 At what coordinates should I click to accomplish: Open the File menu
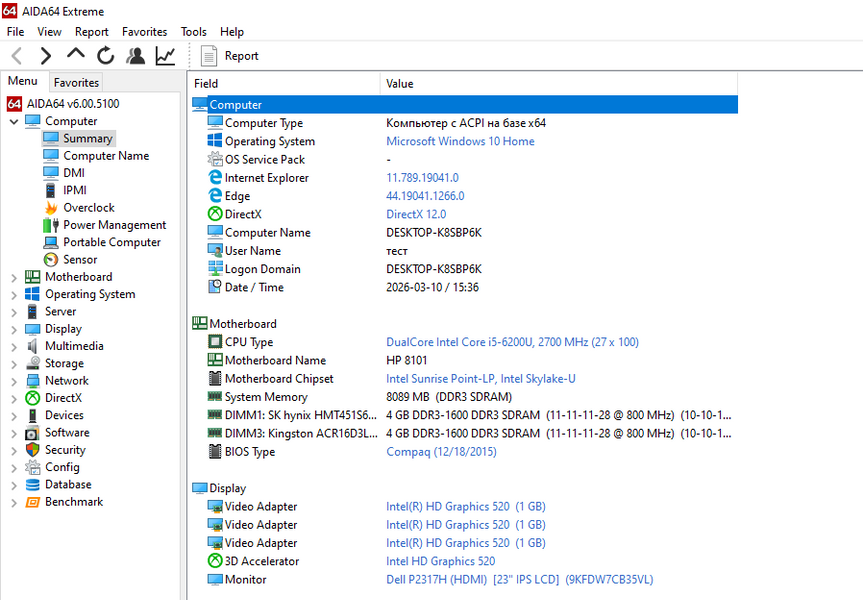pos(15,32)
